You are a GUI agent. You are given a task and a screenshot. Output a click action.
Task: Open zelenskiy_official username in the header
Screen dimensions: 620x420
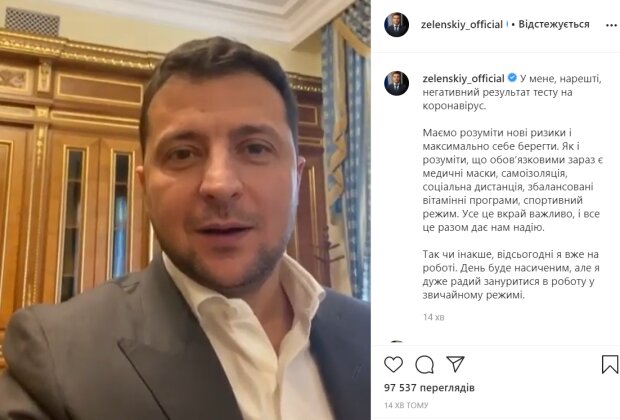(x=461, y=25)
